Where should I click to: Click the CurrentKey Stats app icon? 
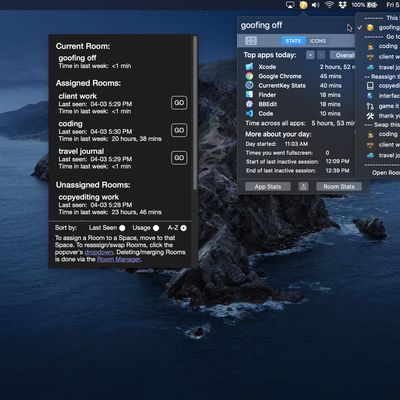(249, 85)
